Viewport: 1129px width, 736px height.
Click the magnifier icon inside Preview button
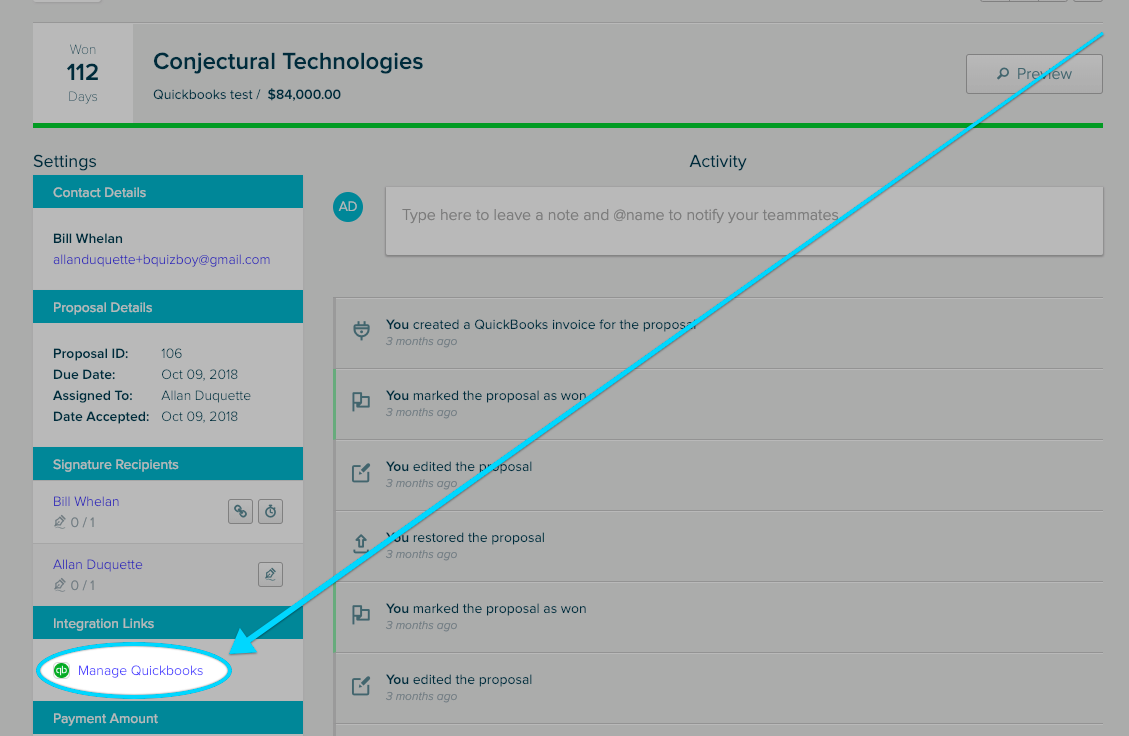1001,73
